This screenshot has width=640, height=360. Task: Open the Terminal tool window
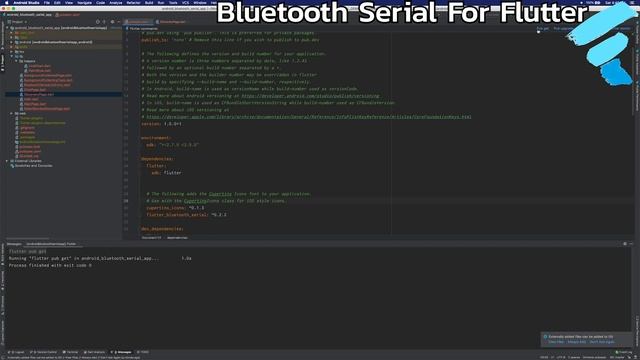click(70, 352)
